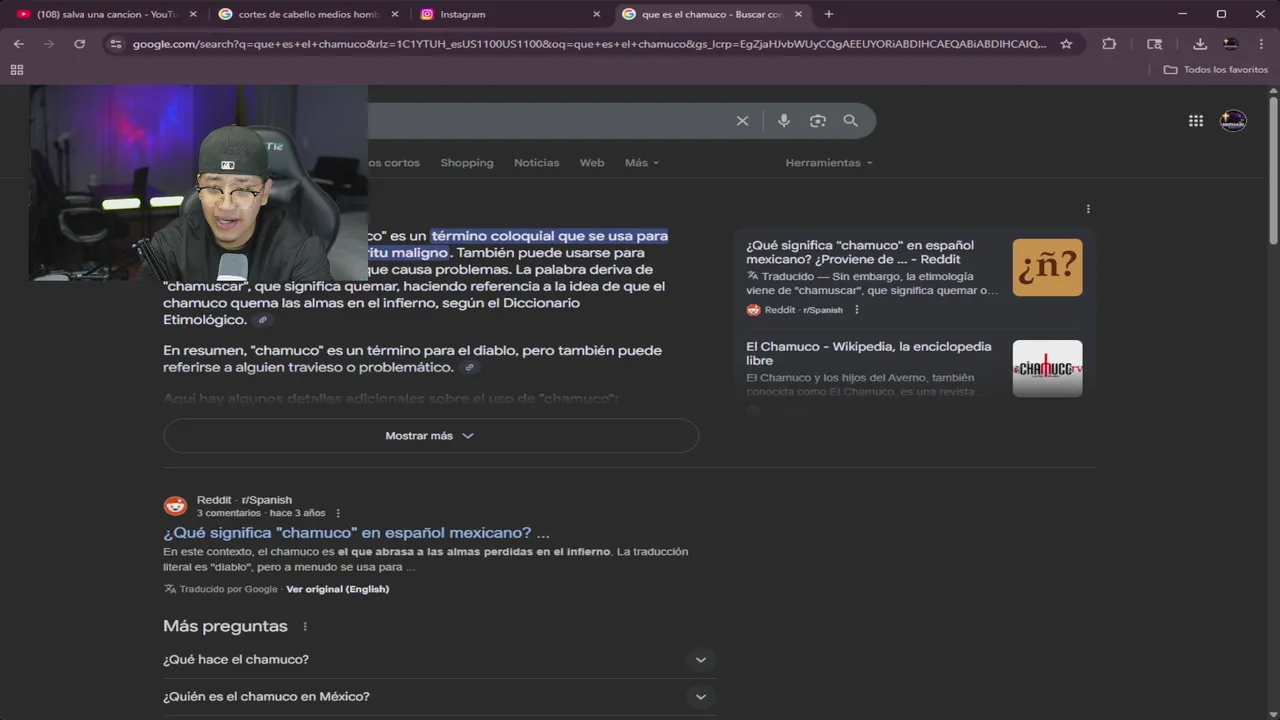Click the source link icon after Etimológico
Image resolution: width=1280 pixels, height=720 pixels.
click(263, 320)
